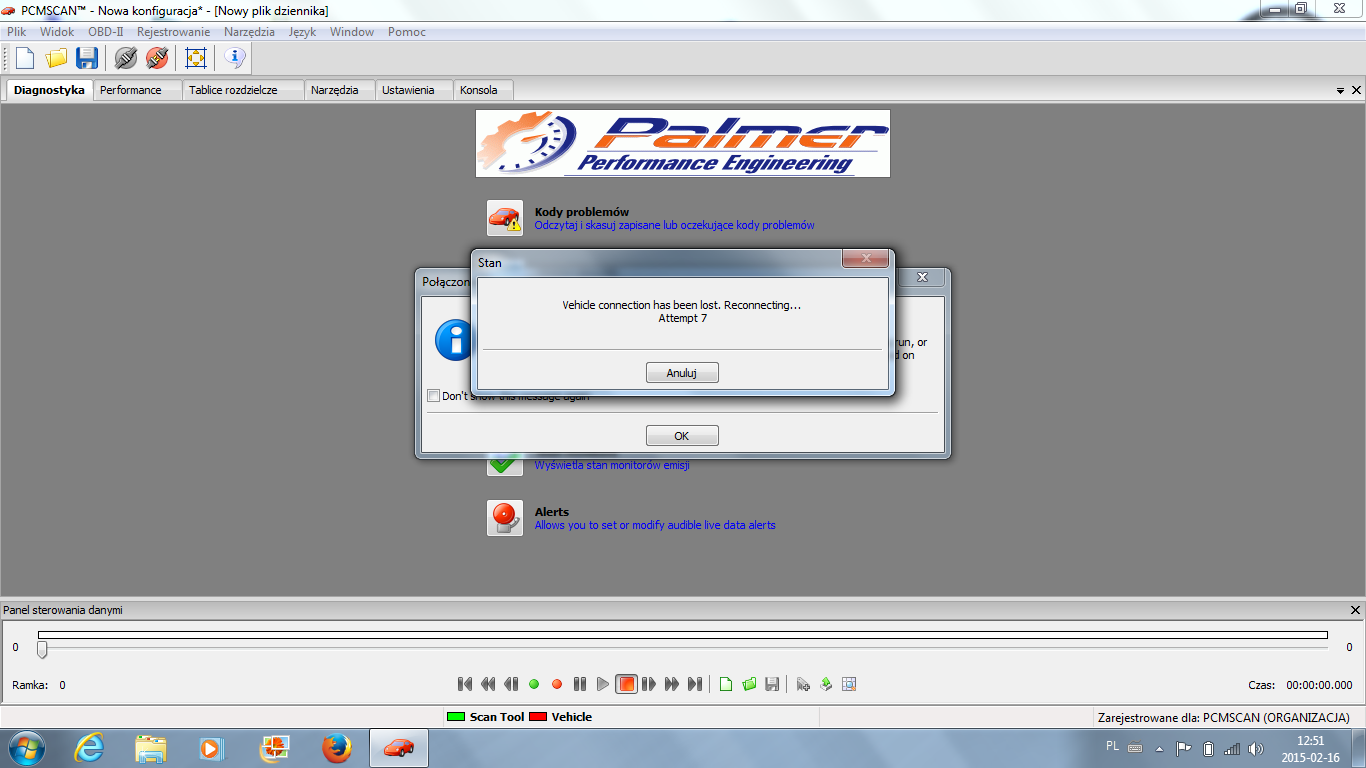Click the grey save log floppy icon
The image size is (1366, 768).
tap(772, 684)
